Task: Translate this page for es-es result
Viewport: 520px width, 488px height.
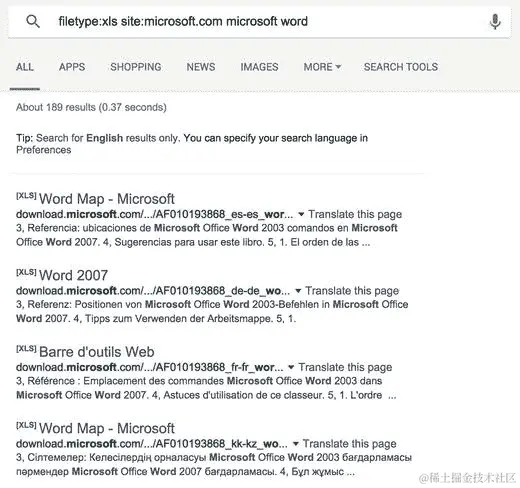Action: [x=355, y=214]
